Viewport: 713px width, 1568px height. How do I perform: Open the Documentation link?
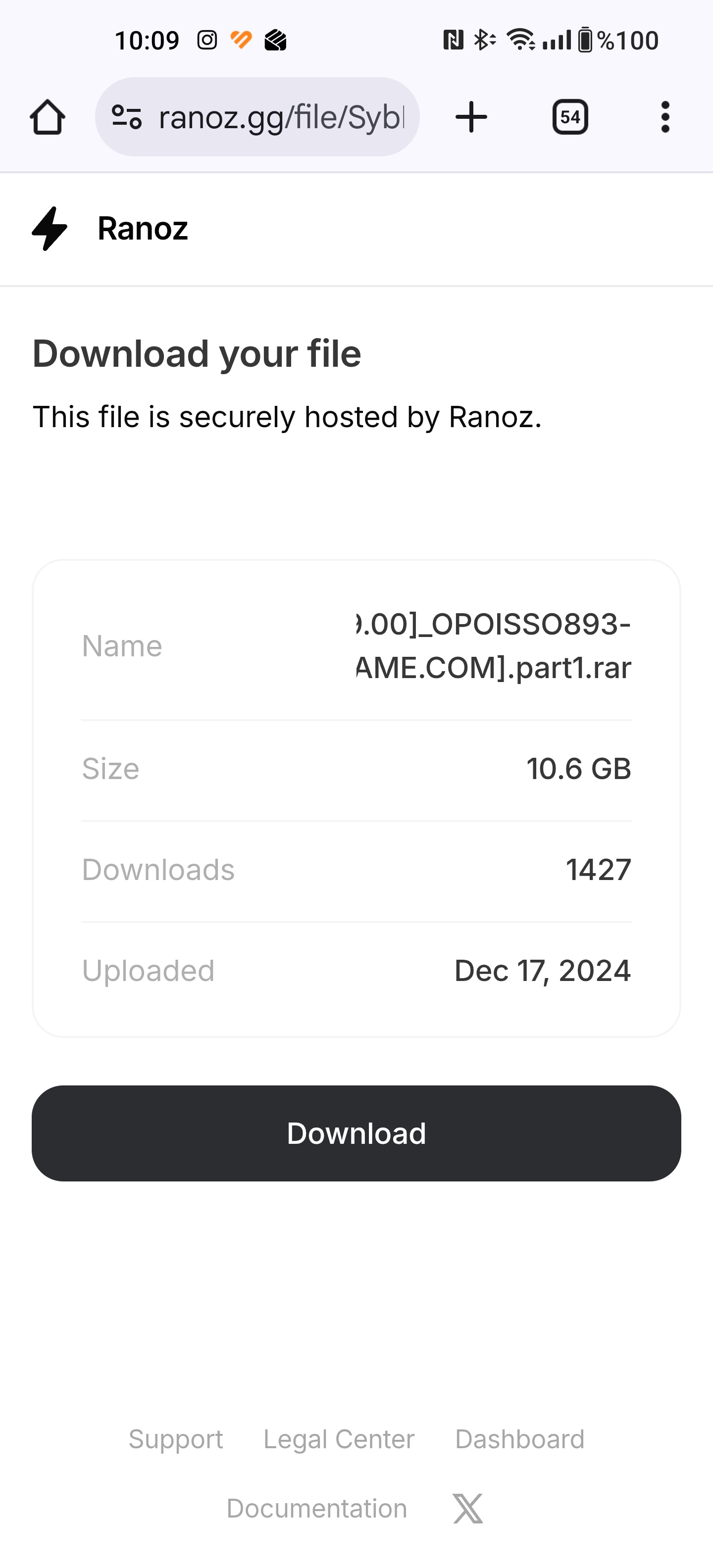coord(316,1508)
